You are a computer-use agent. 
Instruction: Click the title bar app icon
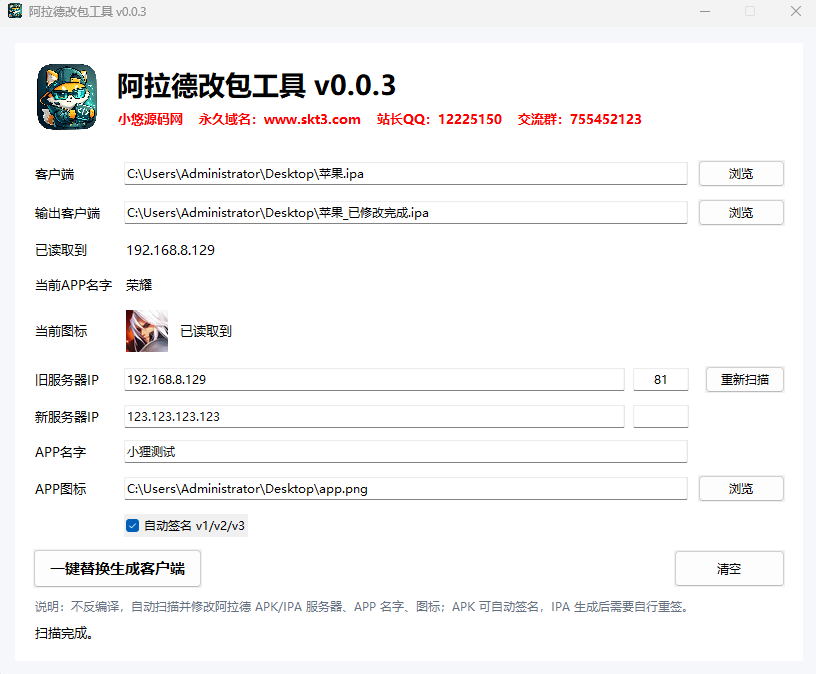(15, 11)
